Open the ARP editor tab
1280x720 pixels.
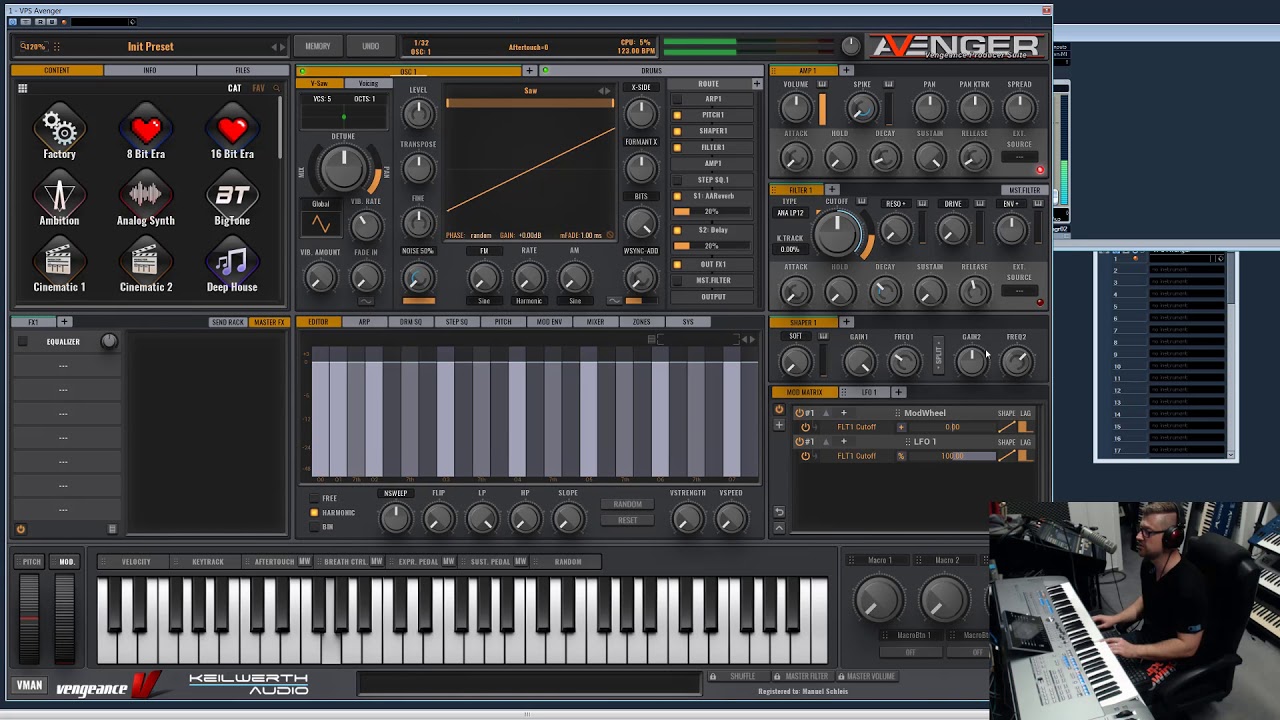click(x=364, y=322)
